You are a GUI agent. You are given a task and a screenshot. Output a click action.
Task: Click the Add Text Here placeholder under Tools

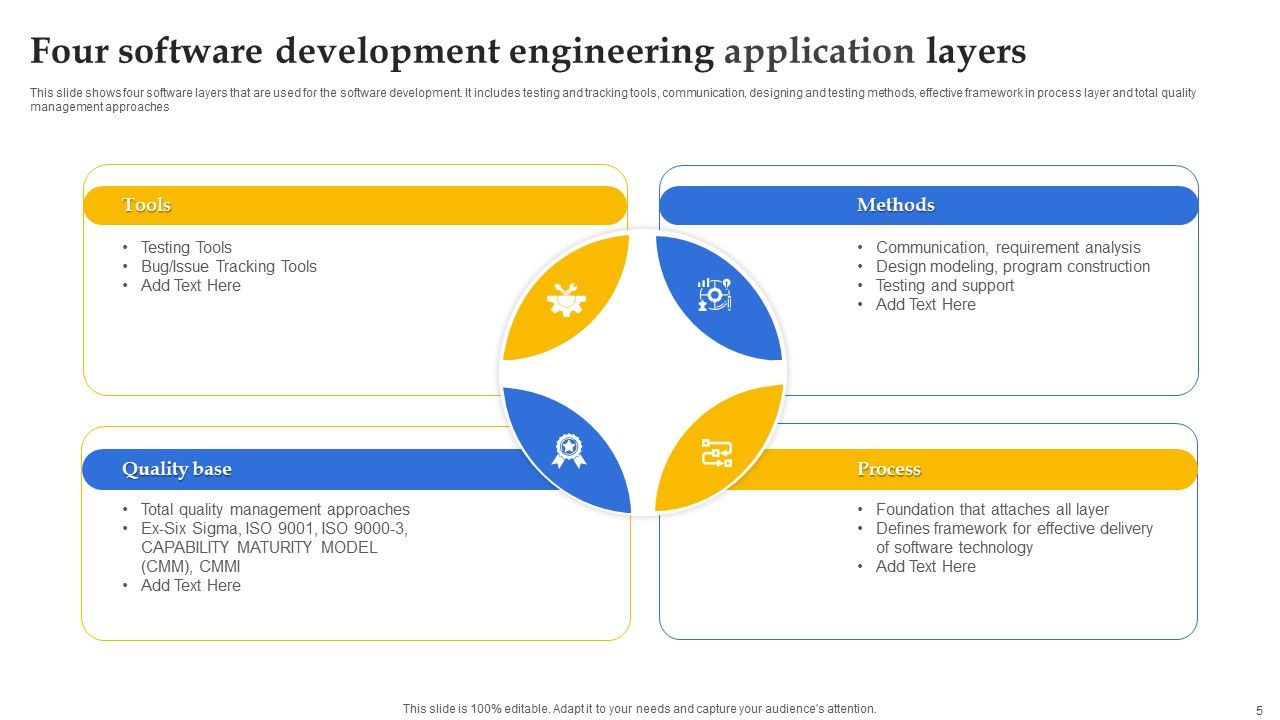191,285
